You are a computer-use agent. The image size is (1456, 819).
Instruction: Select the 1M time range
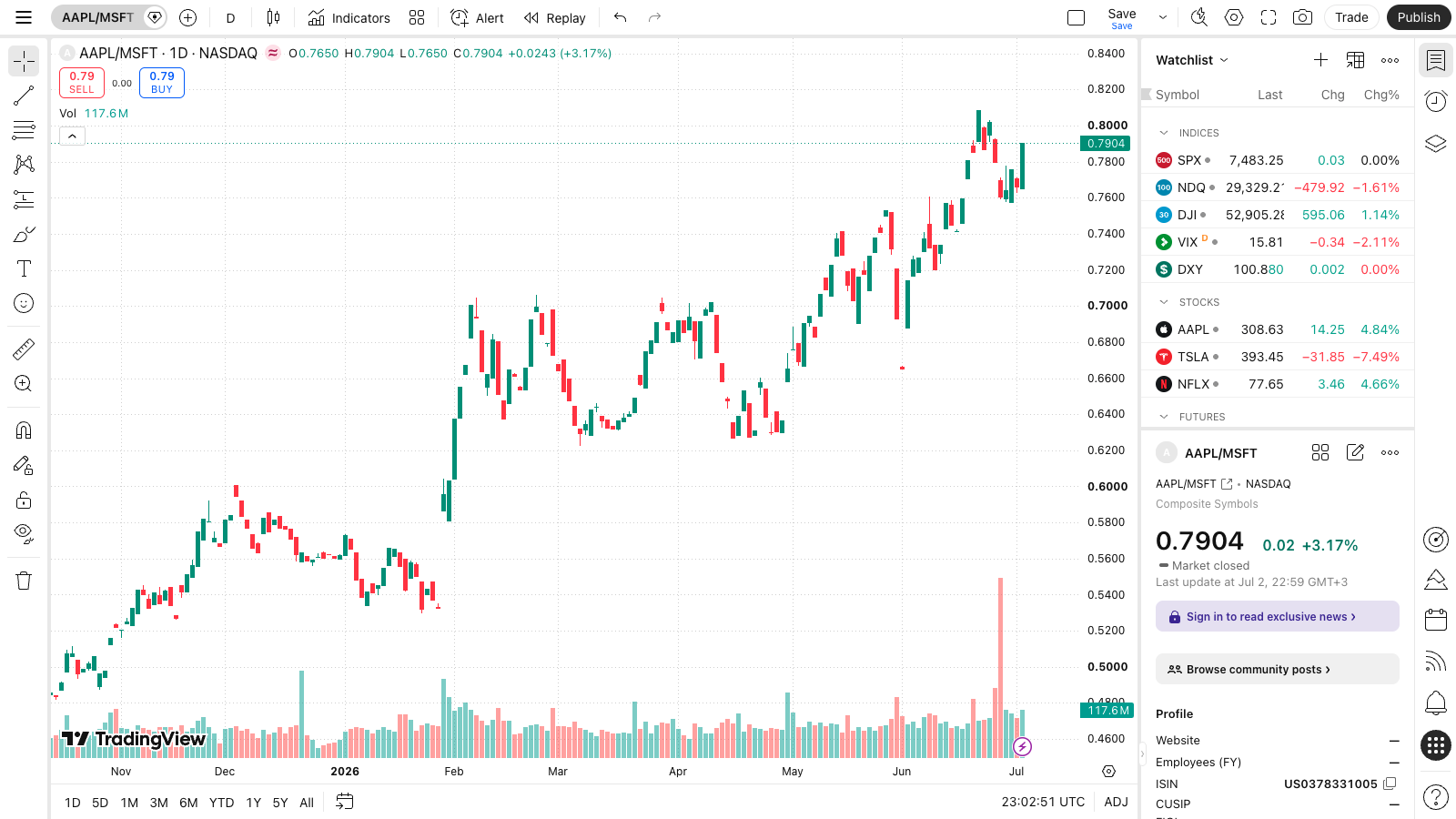coord(129,803)
